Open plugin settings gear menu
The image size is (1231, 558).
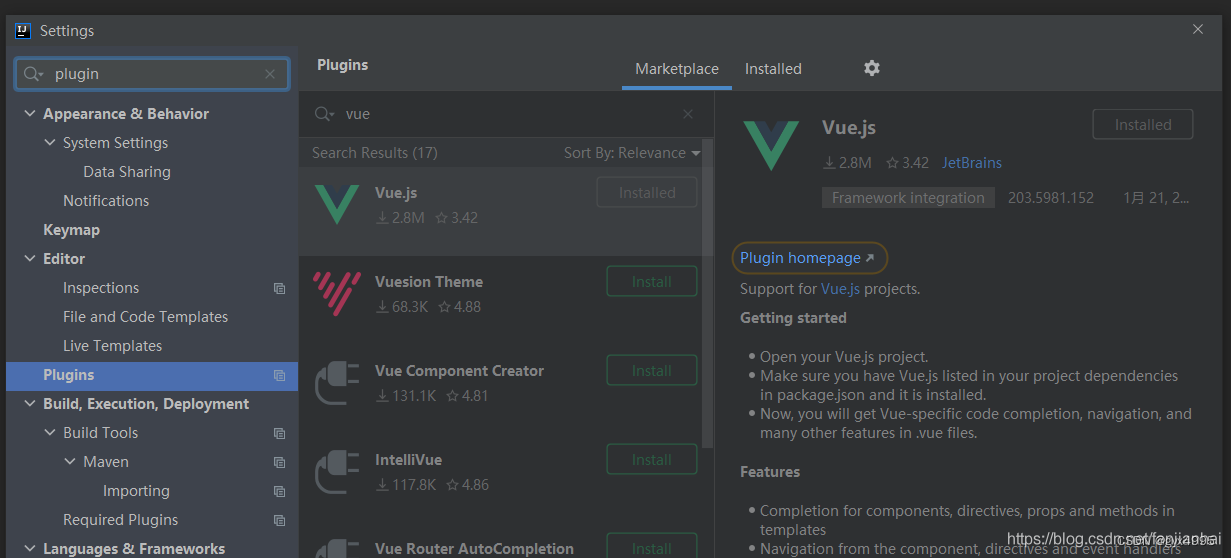coord(872,68)
